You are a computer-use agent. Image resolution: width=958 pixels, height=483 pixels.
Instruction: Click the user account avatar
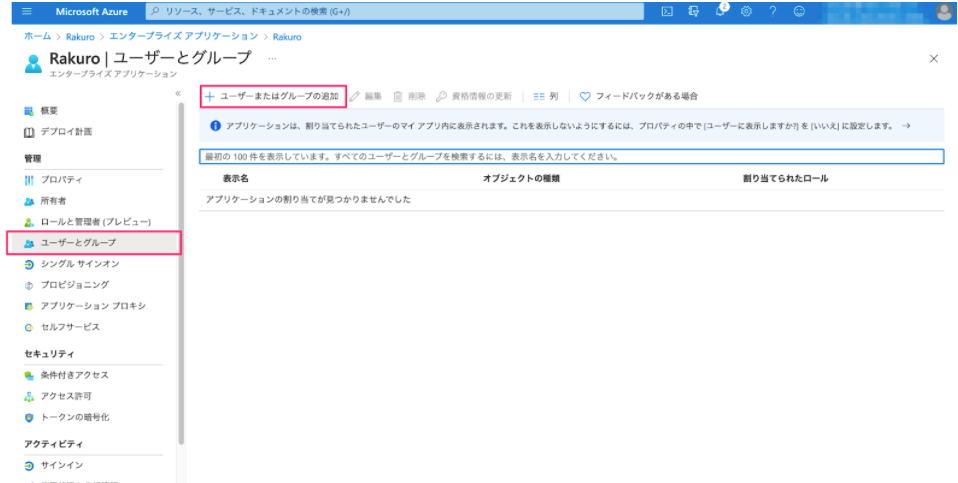(x=945, y=12)
